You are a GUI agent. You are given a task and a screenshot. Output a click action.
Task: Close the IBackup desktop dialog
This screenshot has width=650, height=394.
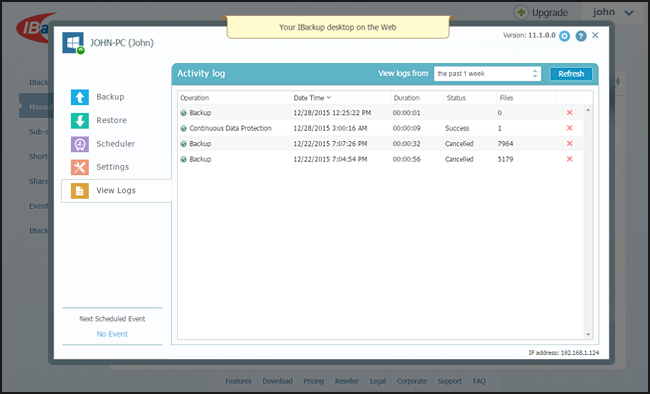pyautogui.click(x=595, y=35)
